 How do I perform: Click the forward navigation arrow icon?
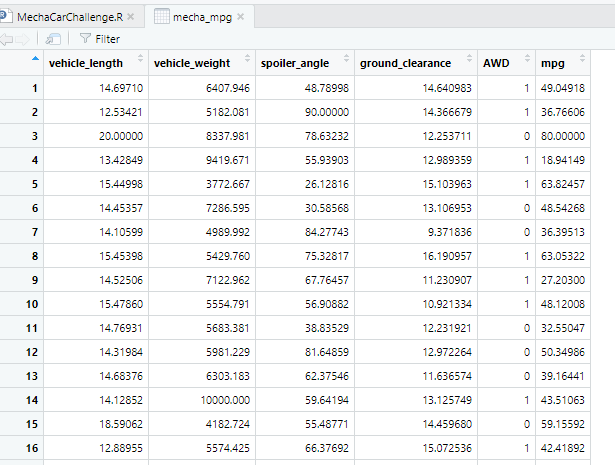tap(22, 39)
